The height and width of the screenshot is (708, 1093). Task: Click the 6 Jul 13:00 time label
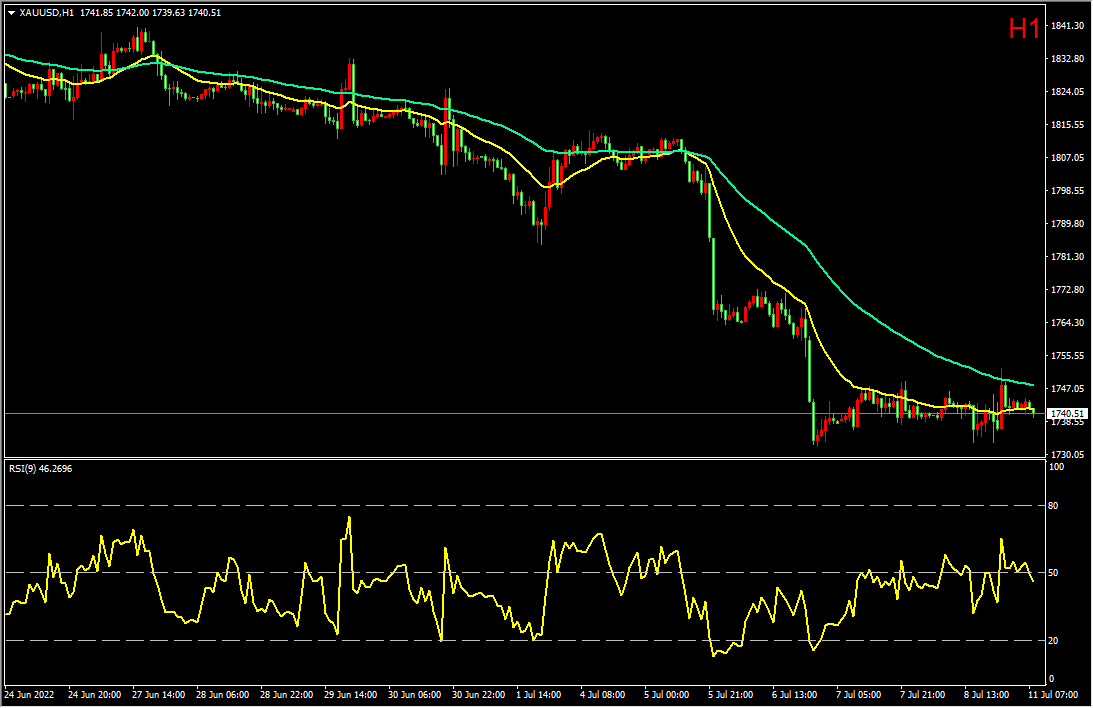795,695
